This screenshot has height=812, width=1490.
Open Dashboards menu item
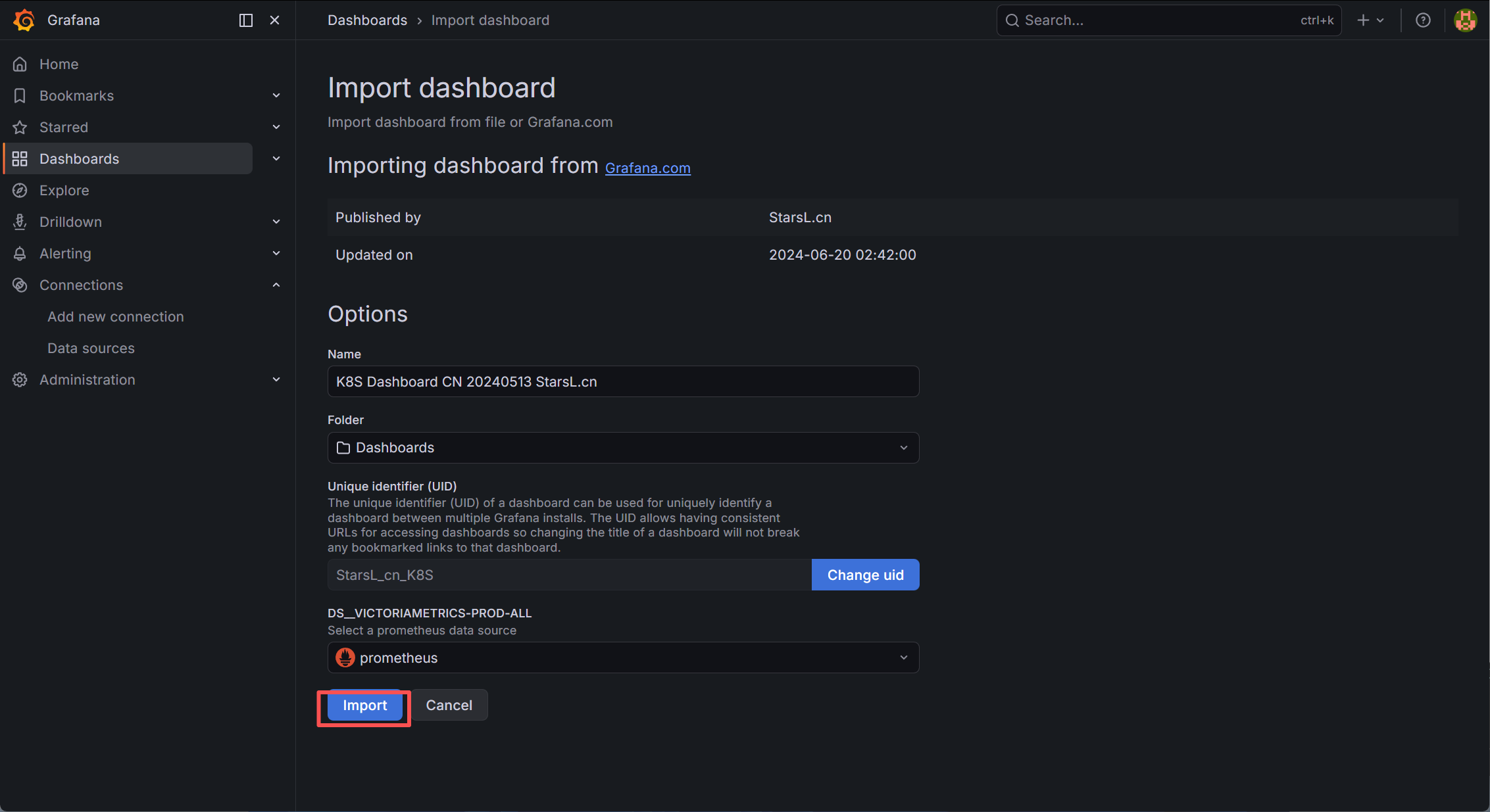pyautogui.click(x=80, y=159)
